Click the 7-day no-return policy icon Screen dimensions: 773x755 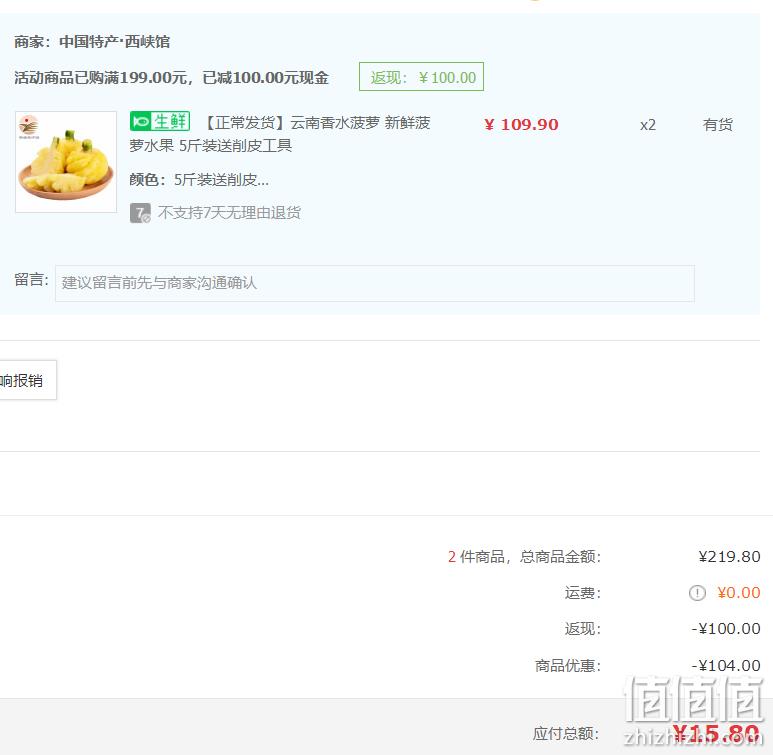click(x=140, y=213)
